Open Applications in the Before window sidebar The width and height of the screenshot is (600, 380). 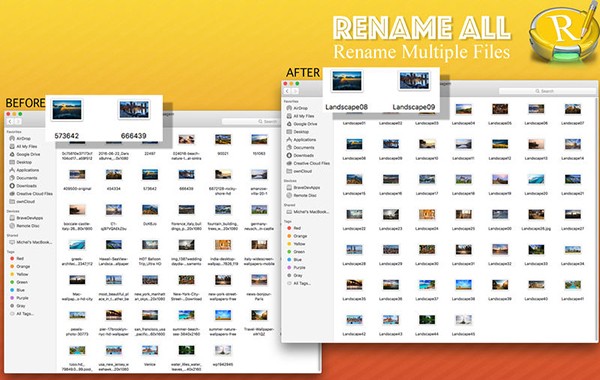tap(24, 170)
